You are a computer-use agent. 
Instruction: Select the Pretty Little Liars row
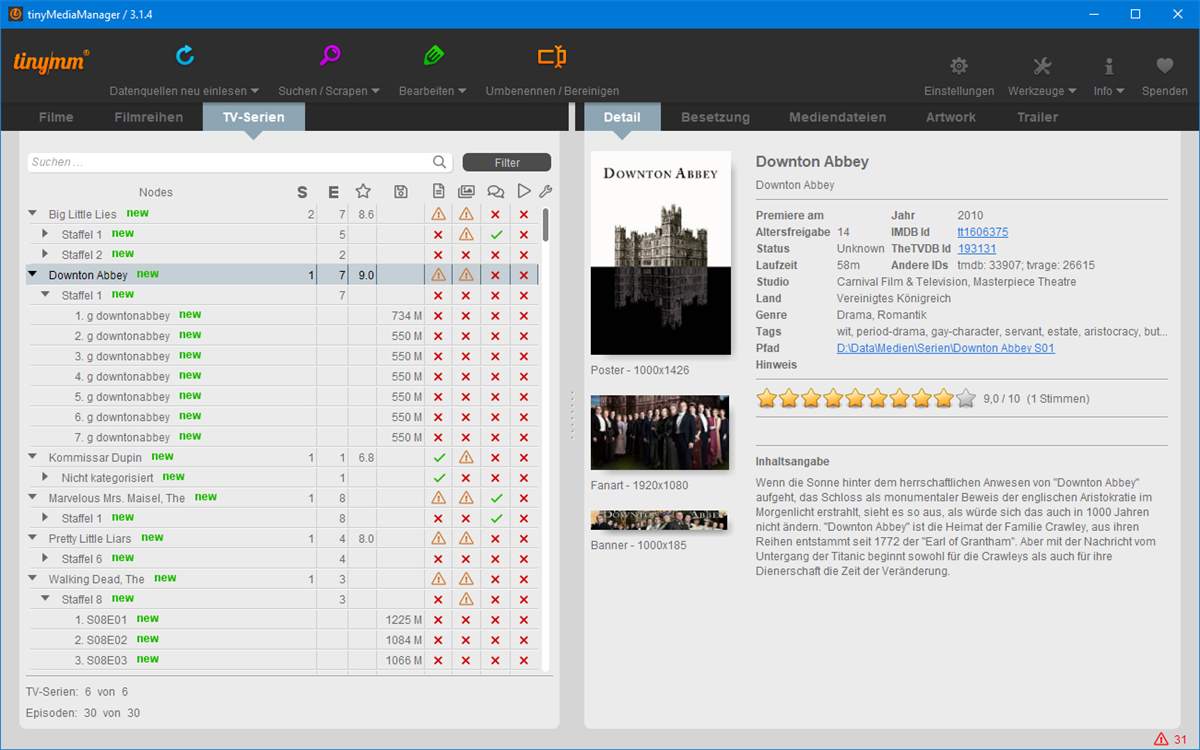284,539
